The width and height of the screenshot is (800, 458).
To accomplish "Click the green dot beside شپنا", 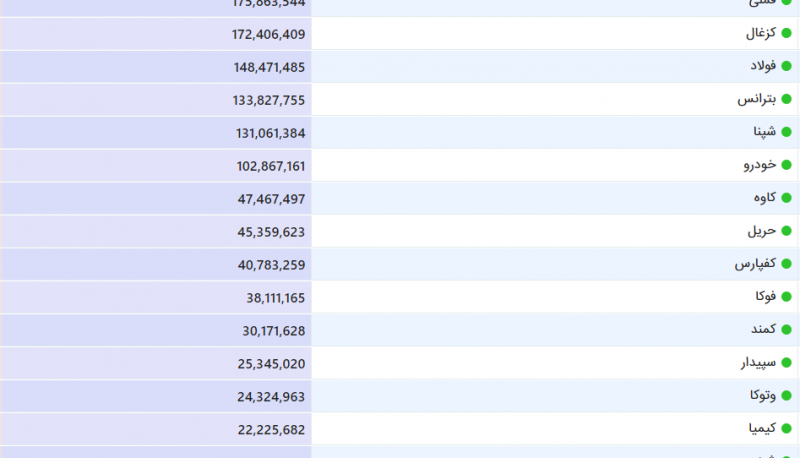I will tap(786, 132).
